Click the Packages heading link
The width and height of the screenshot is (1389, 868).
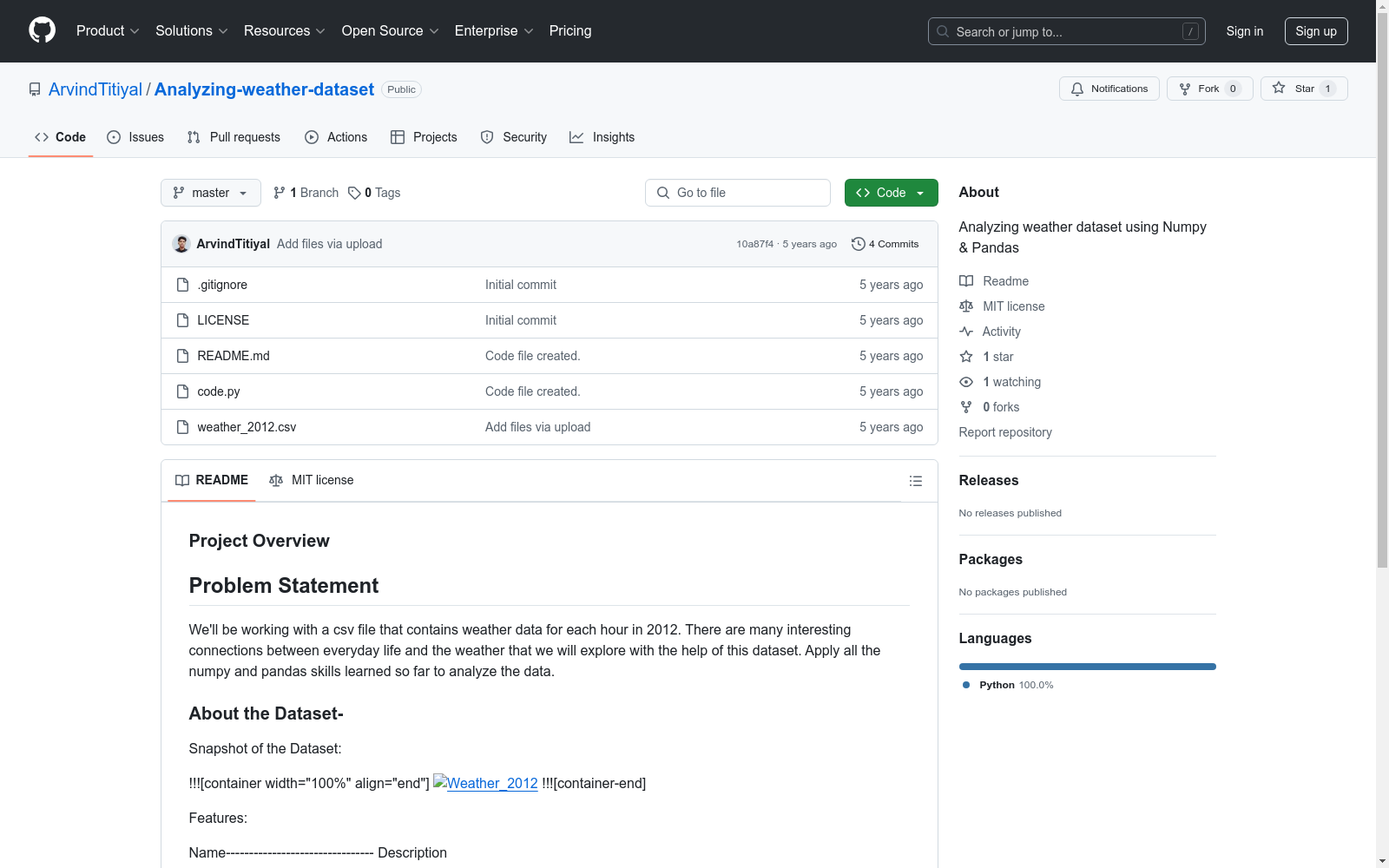pos(991,559)
